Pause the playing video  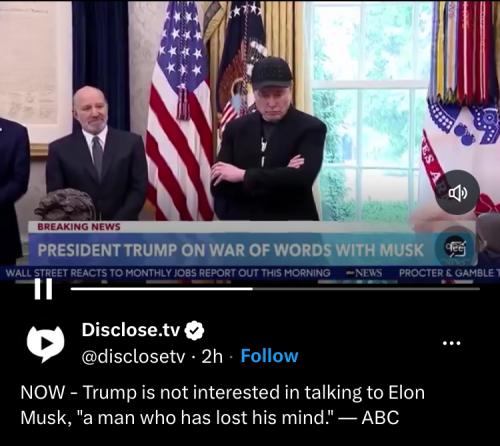[44, 289]
